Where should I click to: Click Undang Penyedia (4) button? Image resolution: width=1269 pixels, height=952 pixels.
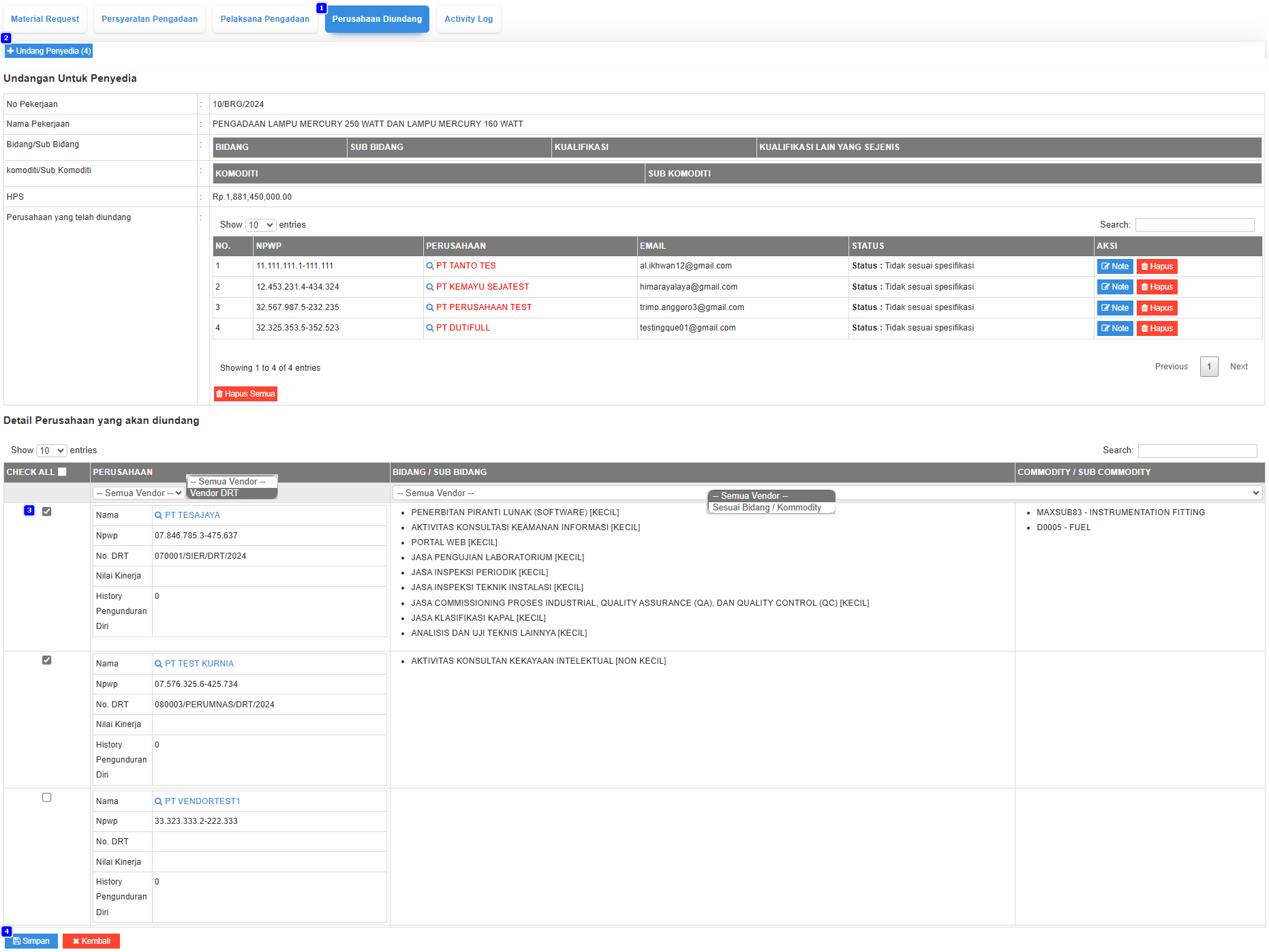point(48,51)
